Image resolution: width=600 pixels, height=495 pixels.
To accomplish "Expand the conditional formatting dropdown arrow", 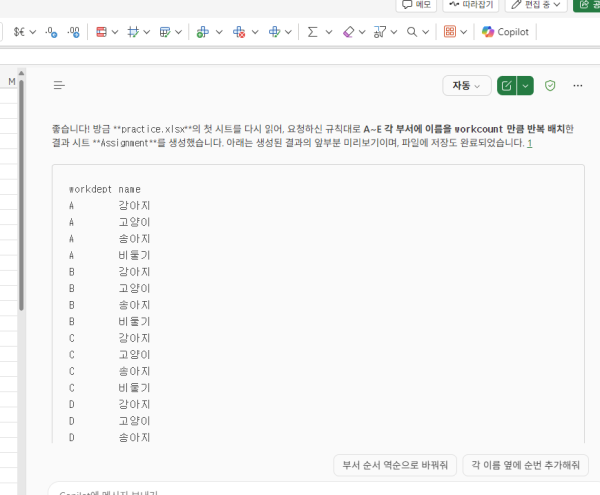I will [x=115, y=32].
